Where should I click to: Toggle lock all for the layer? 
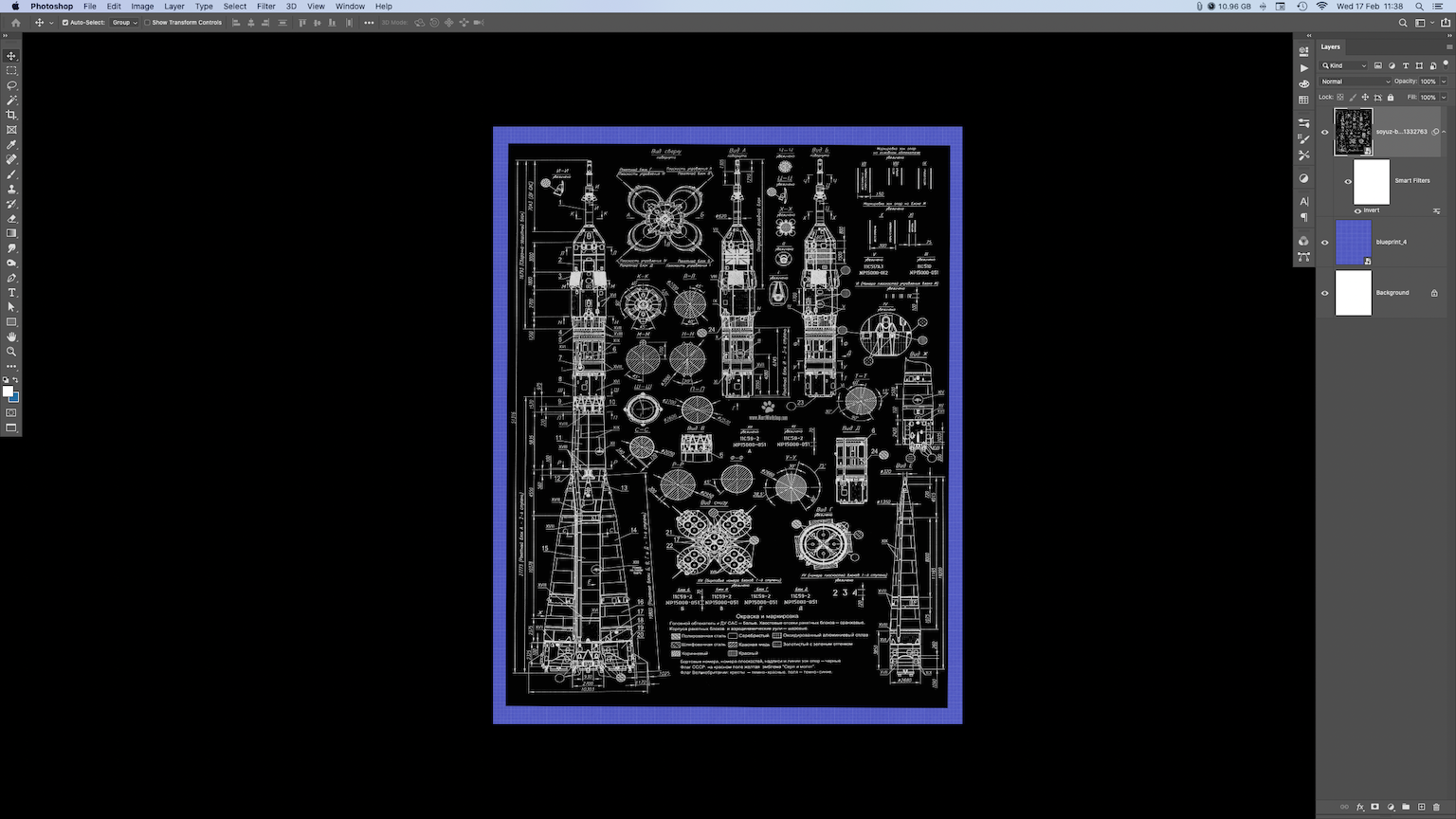[x=1391, y=97]
